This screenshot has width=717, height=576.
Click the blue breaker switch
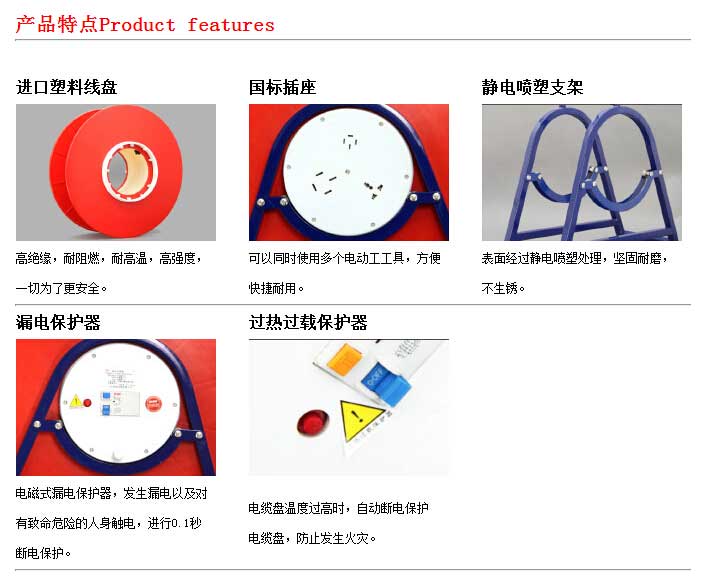pos(385,384)
